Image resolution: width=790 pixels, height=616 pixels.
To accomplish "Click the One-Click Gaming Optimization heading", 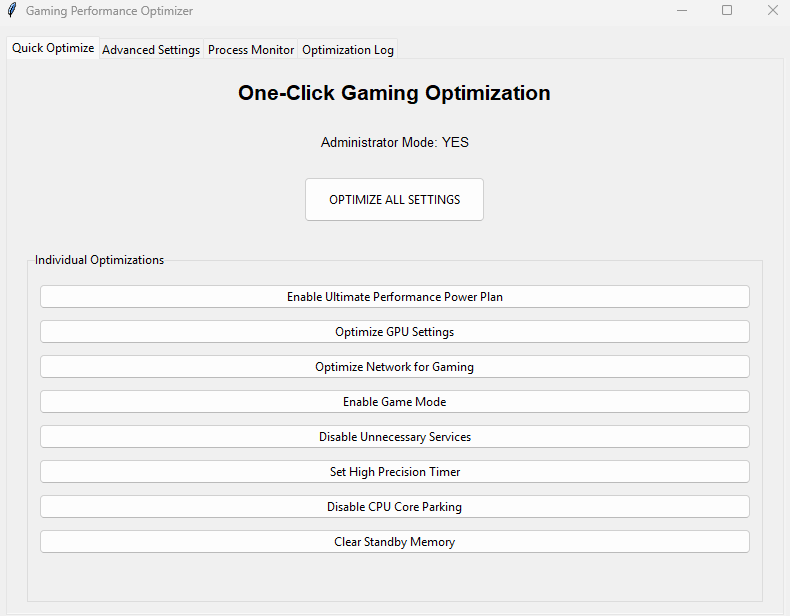I will pyautogui.click(x=394, y=93).
